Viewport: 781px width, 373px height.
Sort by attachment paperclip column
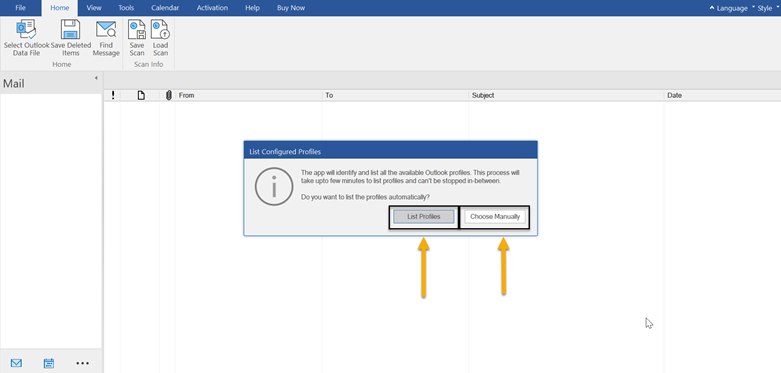click(168, 95)
